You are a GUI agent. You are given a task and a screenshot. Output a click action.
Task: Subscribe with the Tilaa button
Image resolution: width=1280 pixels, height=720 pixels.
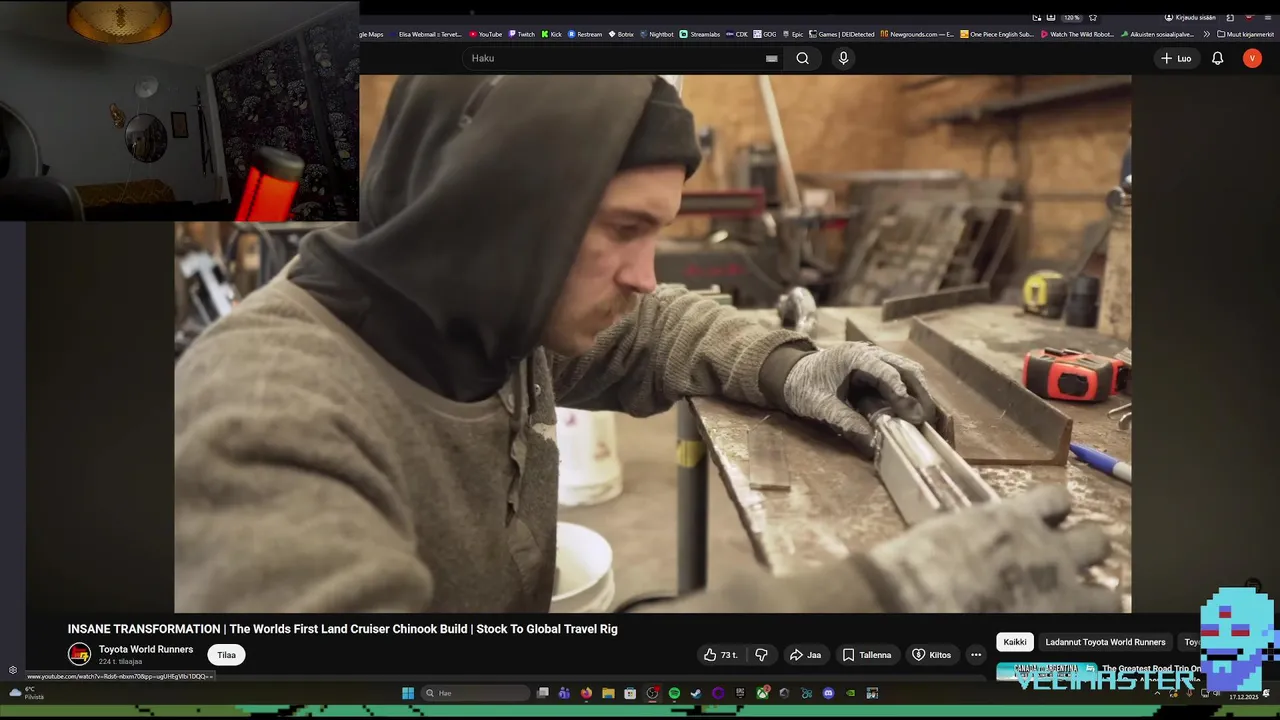[227, 655]
